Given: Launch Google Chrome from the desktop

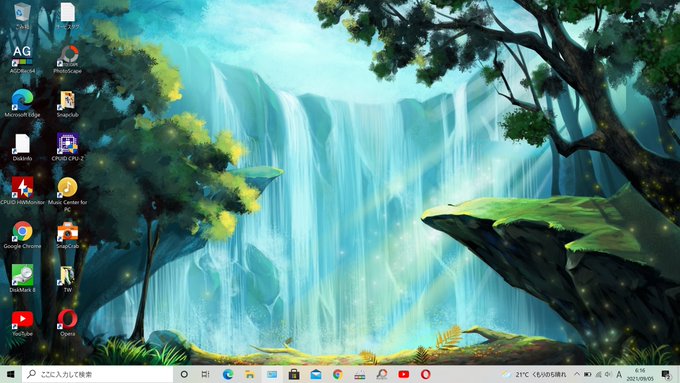Looking at the screenshot, I should point(22,235).
